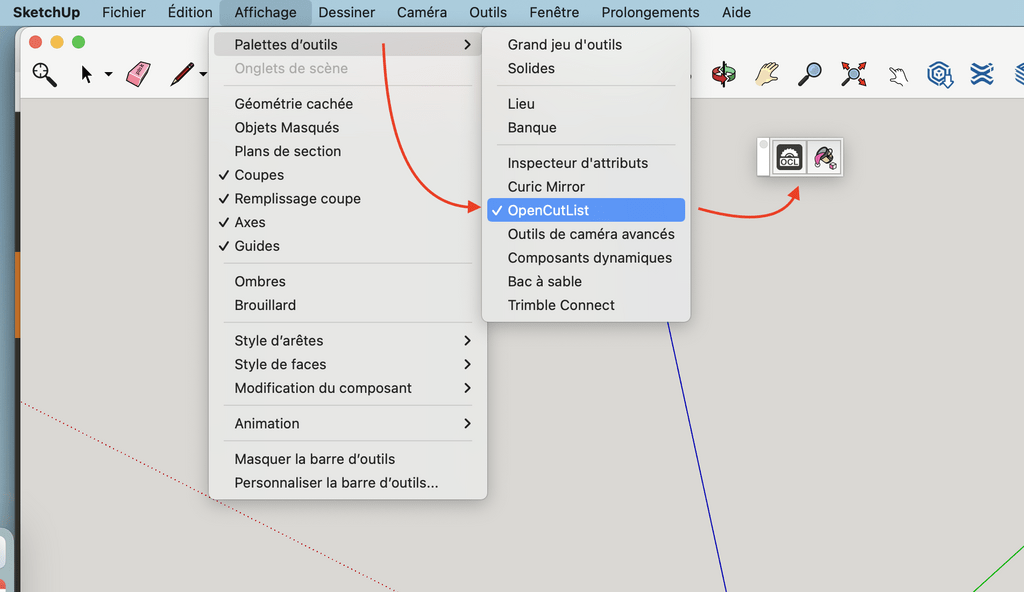Open the 3D Warehouse hexagon icon
Image resolution: width=1024 pixels, height=592 pixels.
point(940,74)
